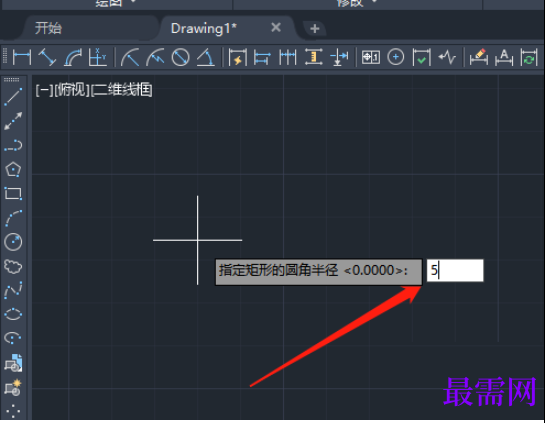Click the Linear dimension icon
The image size is (555, 423).
(x=22, y=57)
